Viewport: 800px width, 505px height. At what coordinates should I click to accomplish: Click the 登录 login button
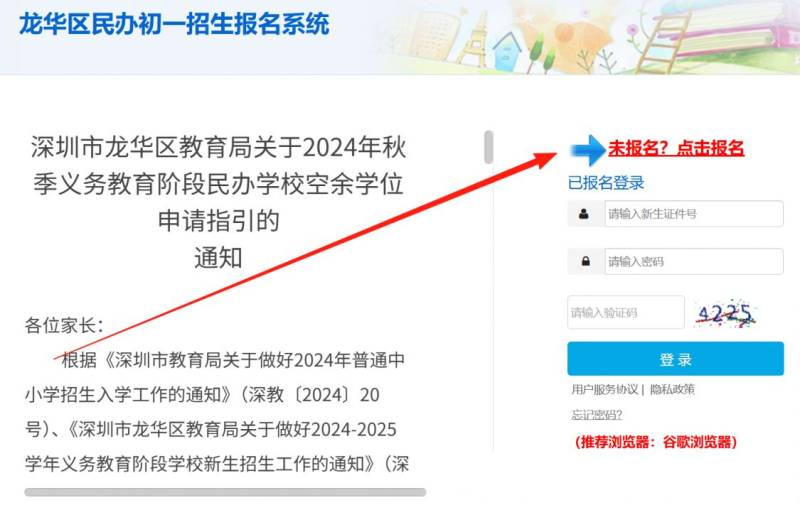click(676, 359)
